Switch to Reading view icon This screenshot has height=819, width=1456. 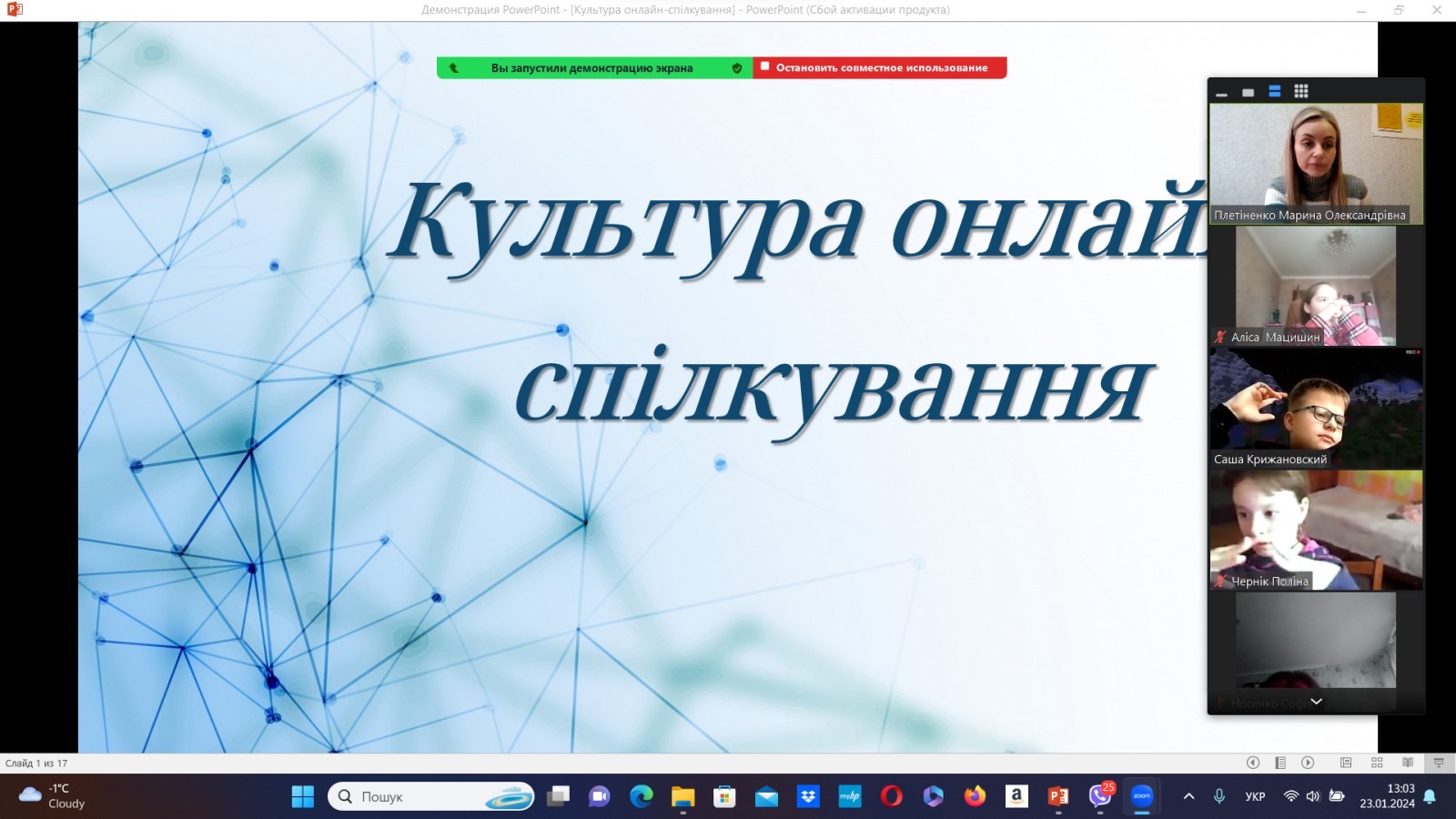(1408, 763)
